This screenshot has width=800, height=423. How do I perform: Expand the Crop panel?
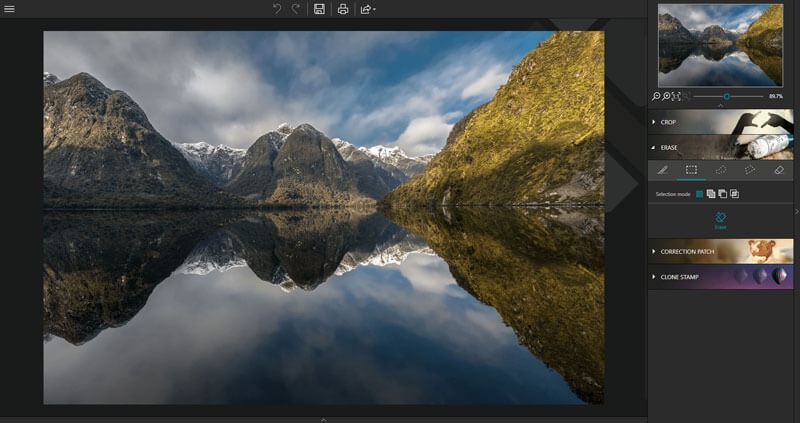[720, 122]
